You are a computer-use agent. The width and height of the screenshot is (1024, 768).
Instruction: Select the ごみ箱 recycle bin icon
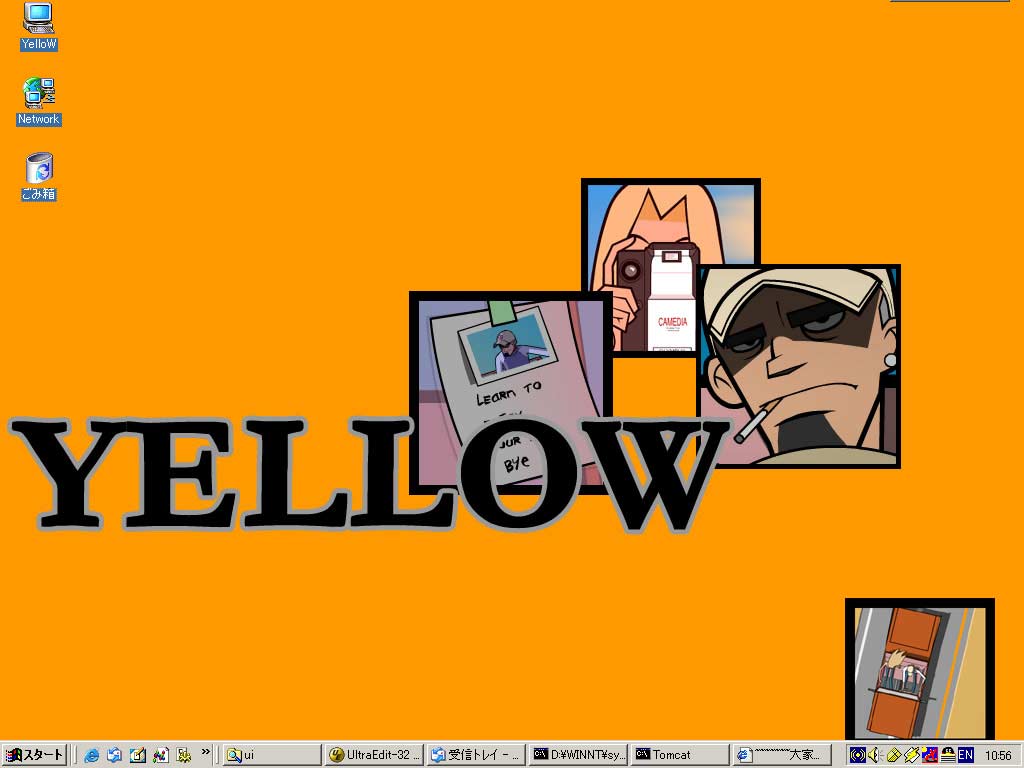coord(39,176)
